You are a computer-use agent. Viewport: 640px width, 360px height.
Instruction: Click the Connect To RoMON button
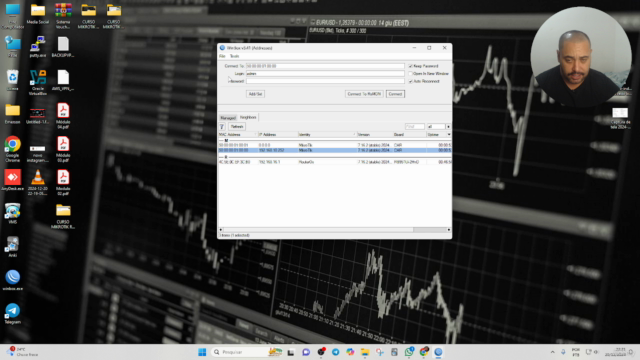coord(364,94)
